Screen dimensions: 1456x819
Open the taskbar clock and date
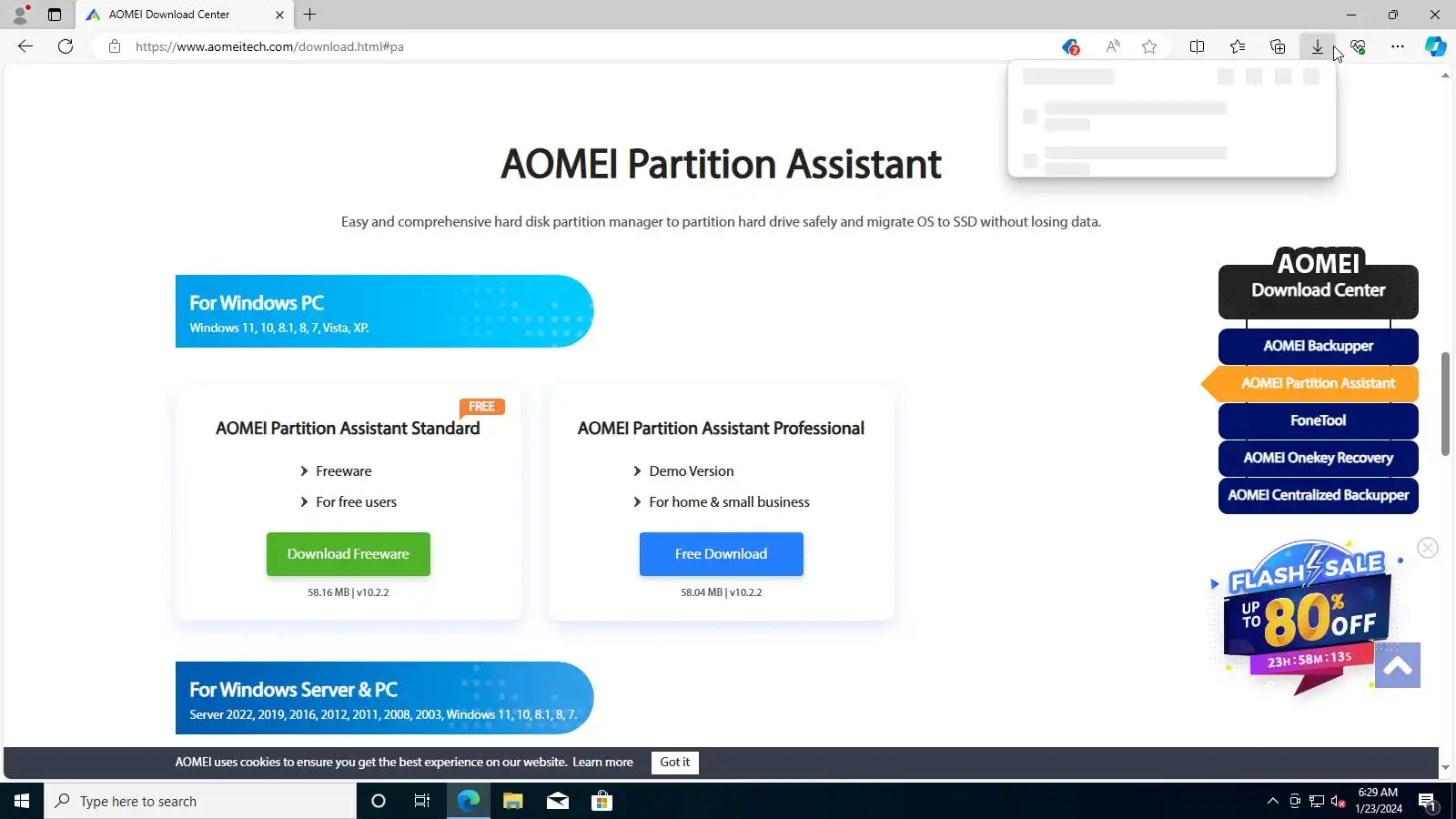(1378, 801)
